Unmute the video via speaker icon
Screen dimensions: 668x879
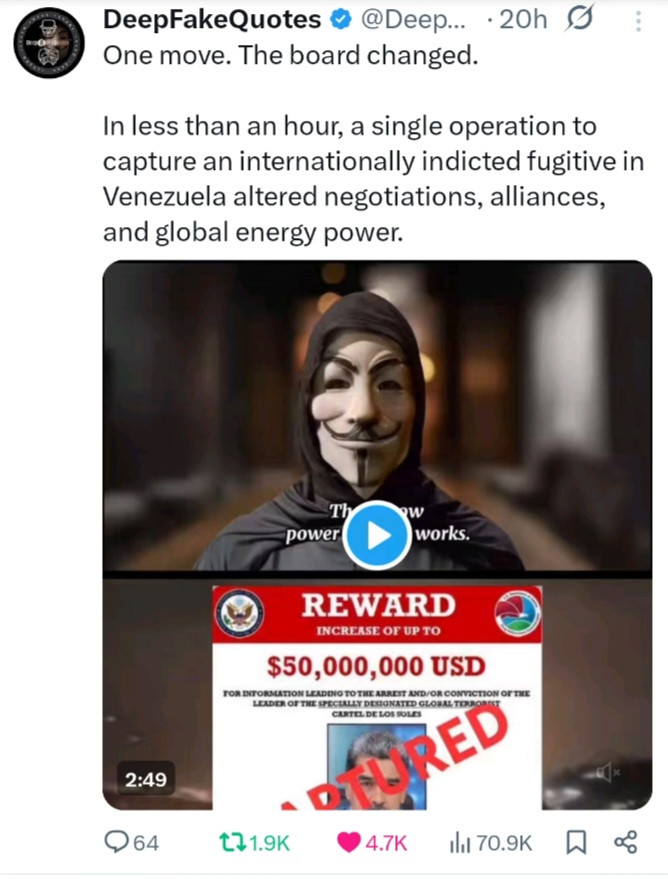(607, 774)
